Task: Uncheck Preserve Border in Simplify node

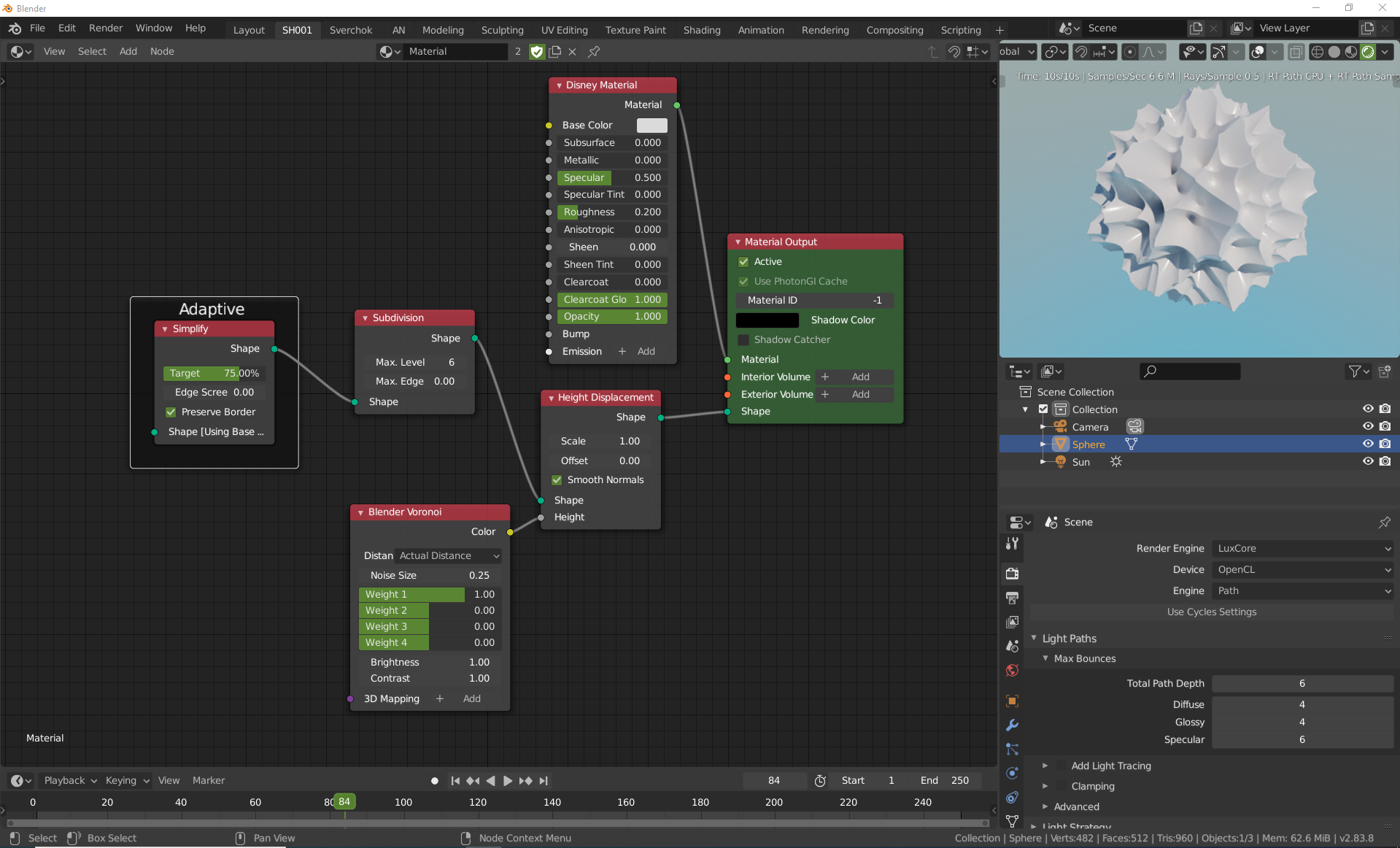Action: coord(171,412)
